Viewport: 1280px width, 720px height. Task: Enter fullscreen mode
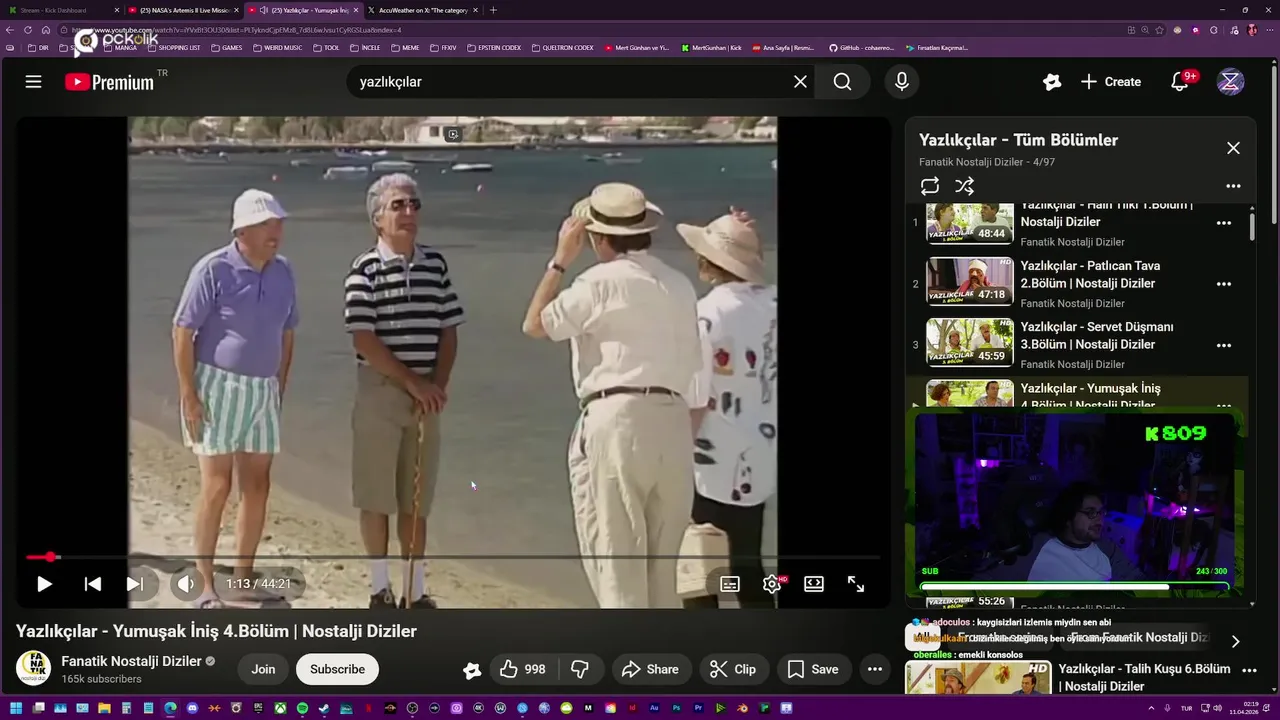(856, 584)
